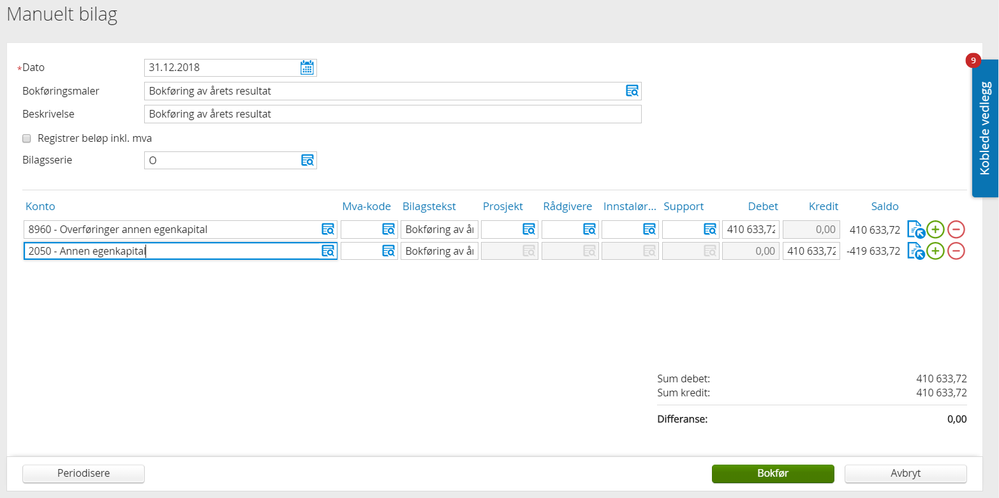
Task: Click the Beskrivelse text field
Action: click(393, 115)
